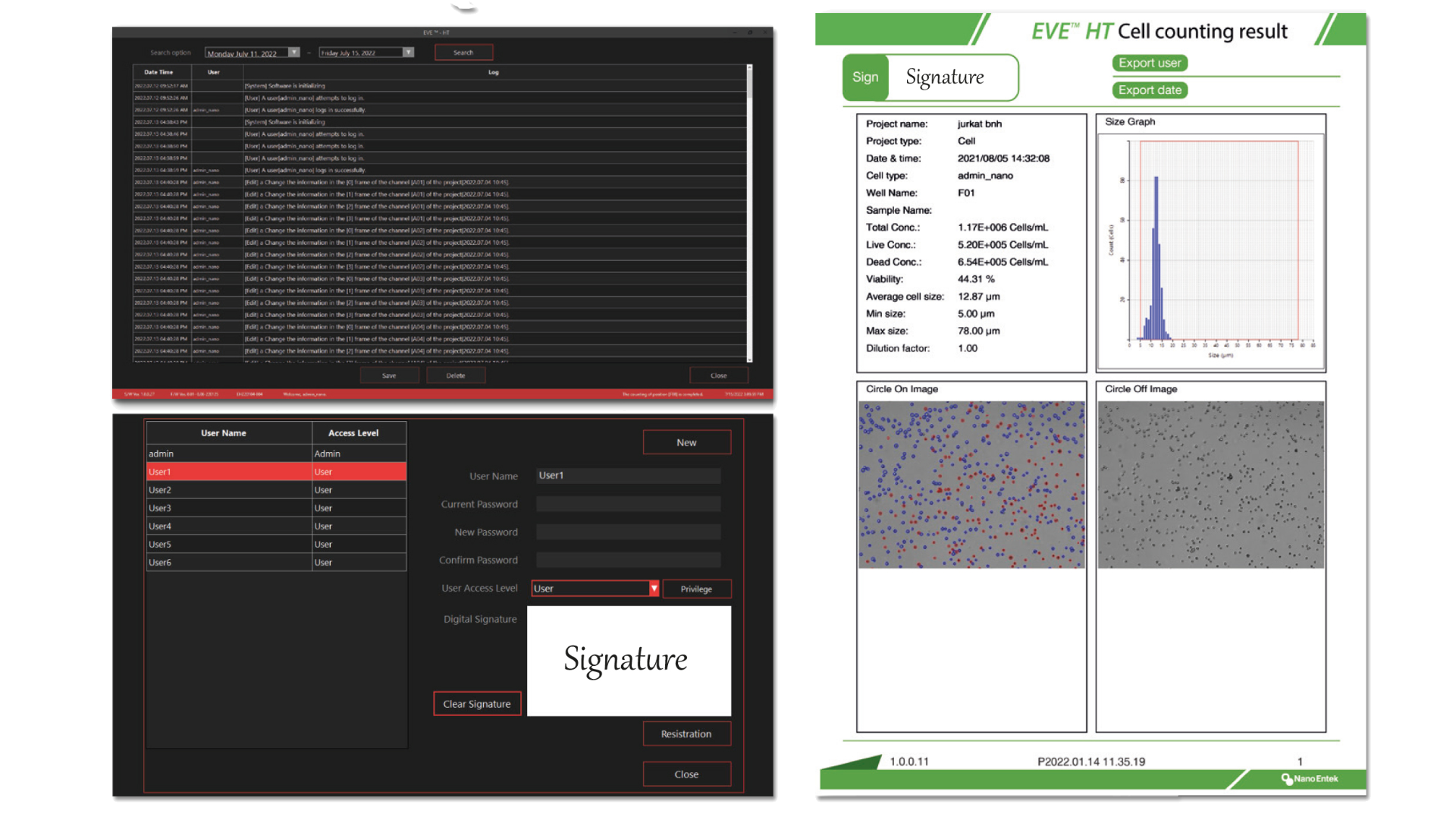
Task: Expand the User Access Level dropdown
Action: click(x=654, y=589)
